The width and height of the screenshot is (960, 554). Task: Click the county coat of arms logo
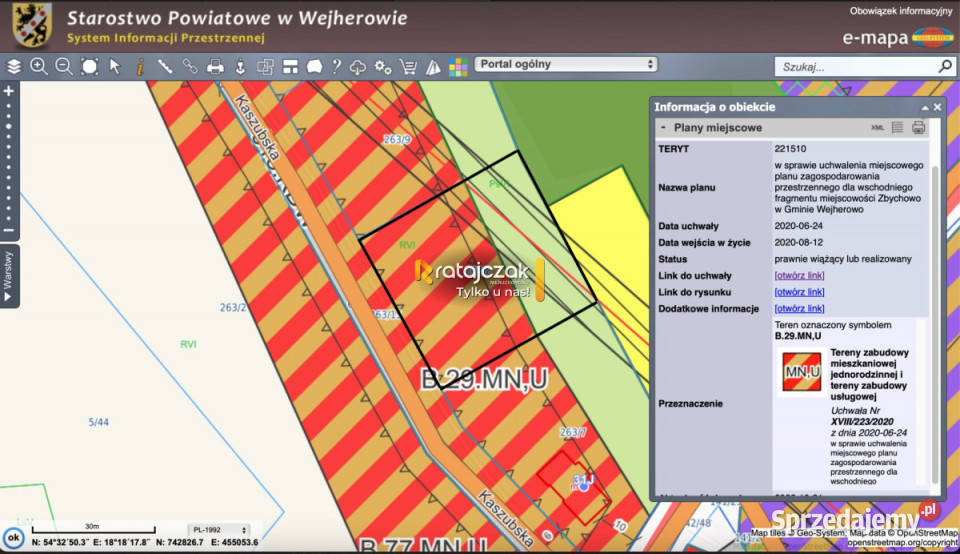pyautogui.click(x=32, y=25)
